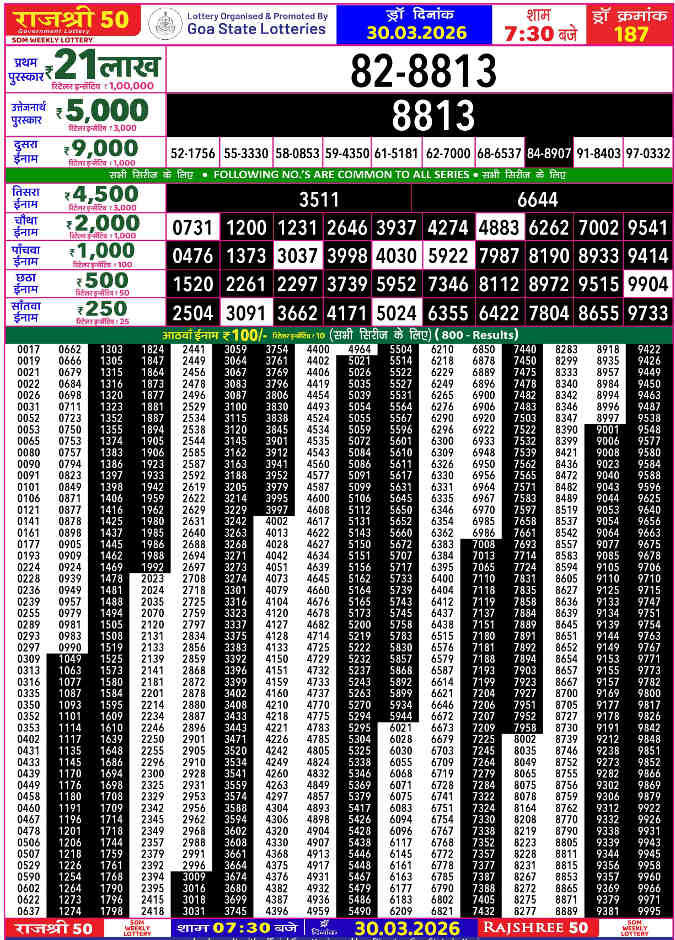Click seventh prize number 5024
Screen dimensions: 675x940
(x=397, y=312)
